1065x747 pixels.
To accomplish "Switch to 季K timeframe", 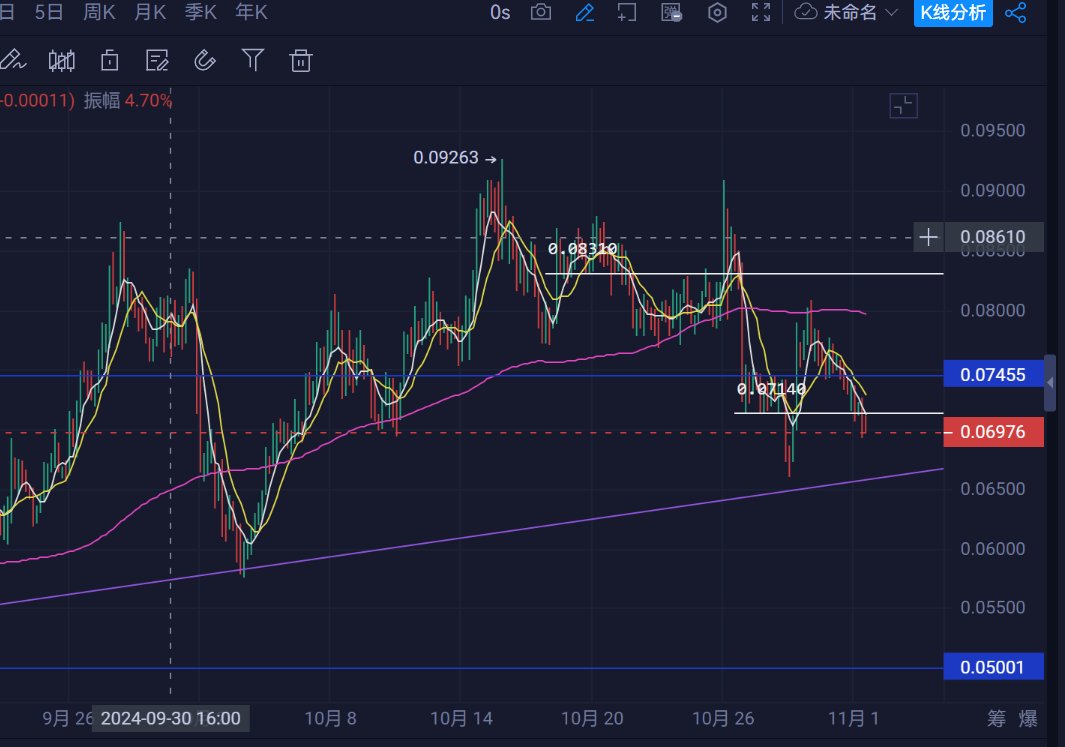I will [200, 12].
